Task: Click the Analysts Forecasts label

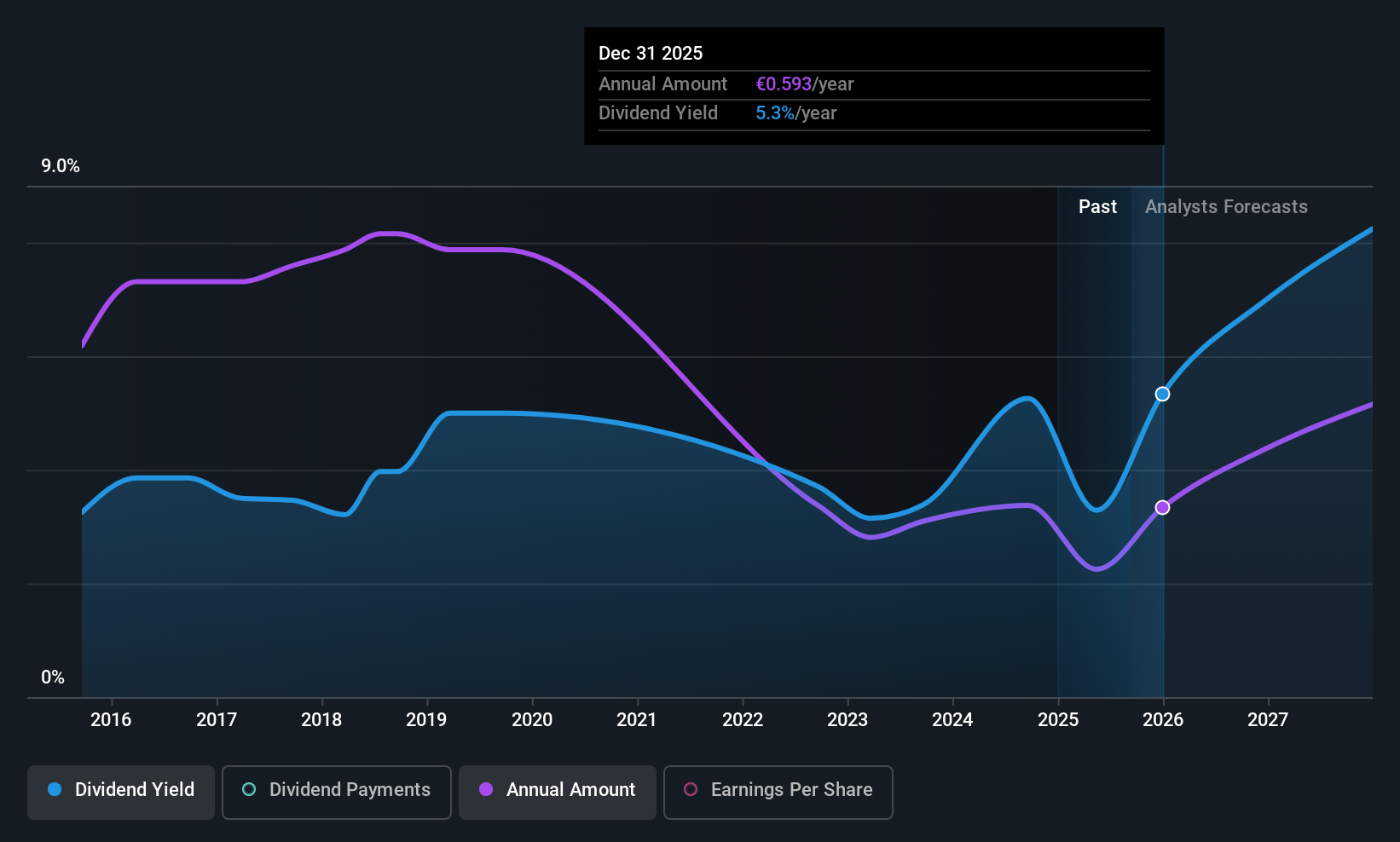Action: pyautogui.click(x=1226, y=206)
